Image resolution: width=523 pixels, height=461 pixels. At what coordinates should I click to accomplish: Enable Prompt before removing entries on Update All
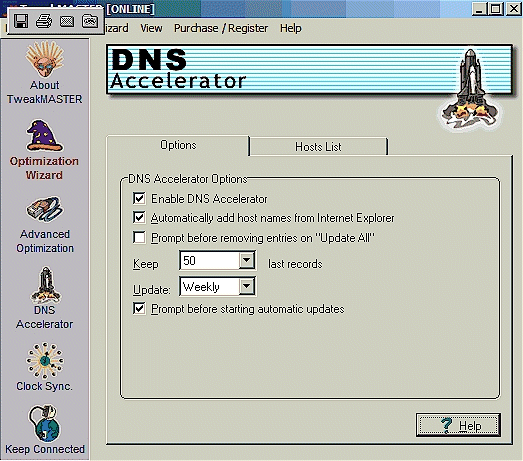(139, 238)
